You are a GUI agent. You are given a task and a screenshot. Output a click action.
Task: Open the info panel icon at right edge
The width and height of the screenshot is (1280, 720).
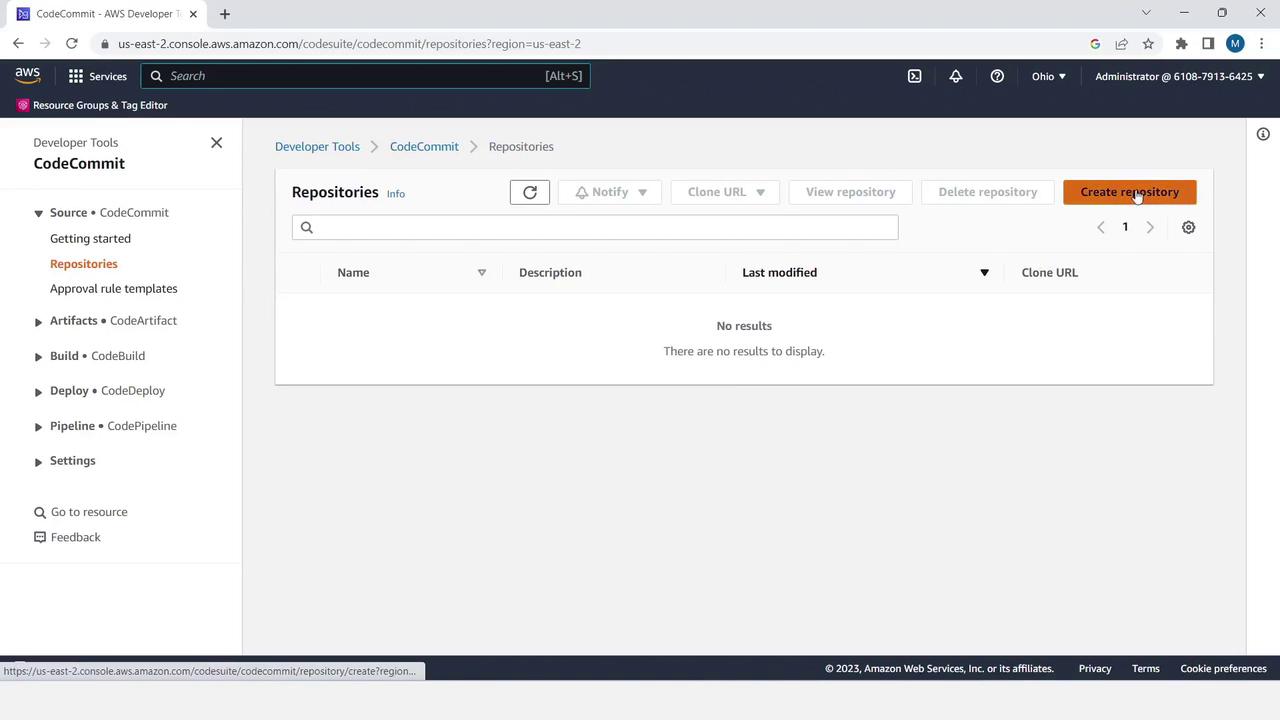coord(1263,134)
